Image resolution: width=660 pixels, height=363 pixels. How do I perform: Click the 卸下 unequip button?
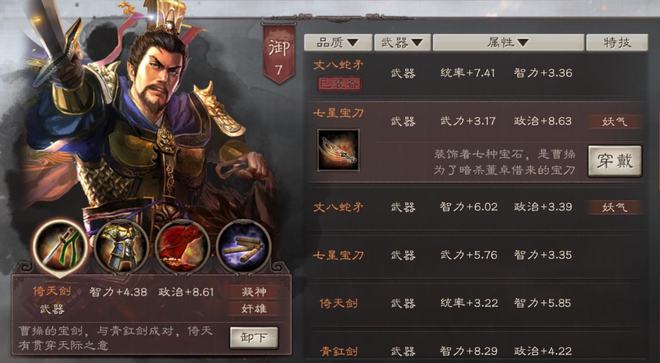(254, 338)
